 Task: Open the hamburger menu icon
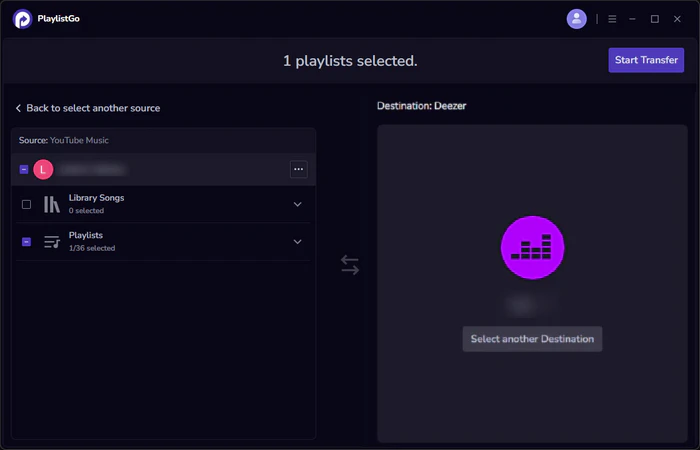coord(612,19)
